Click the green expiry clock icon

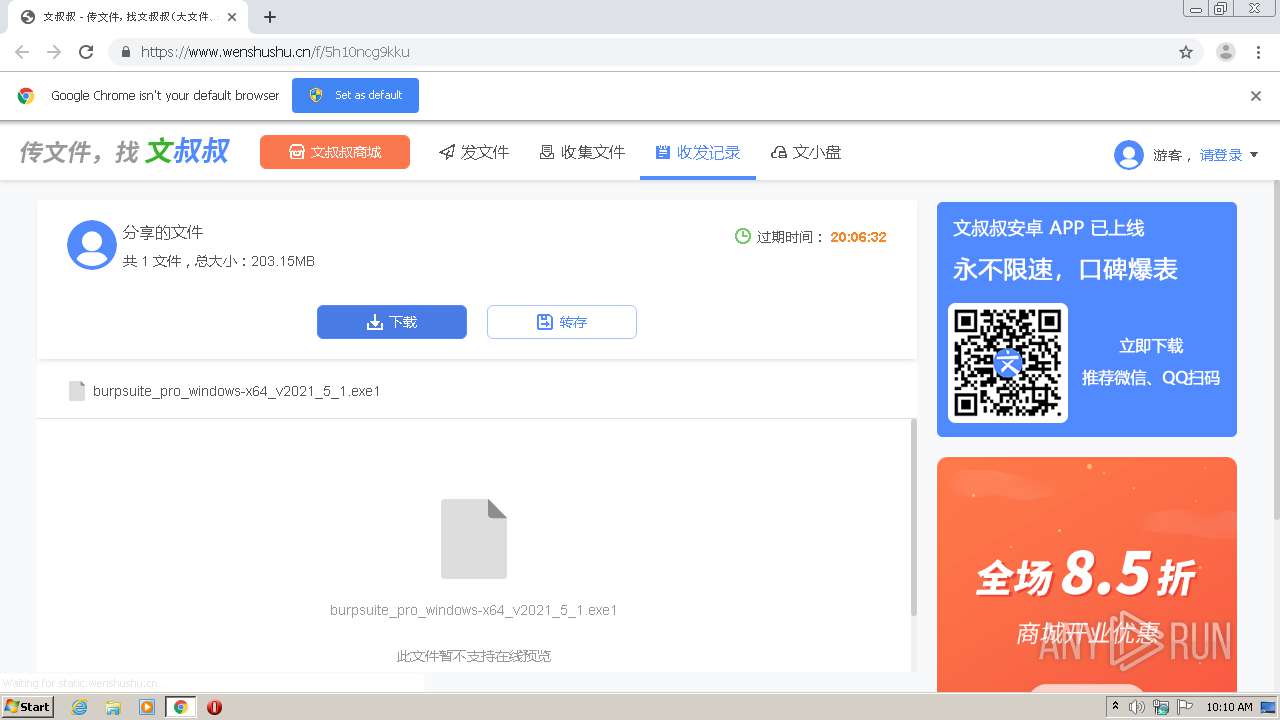coord(743,237)
